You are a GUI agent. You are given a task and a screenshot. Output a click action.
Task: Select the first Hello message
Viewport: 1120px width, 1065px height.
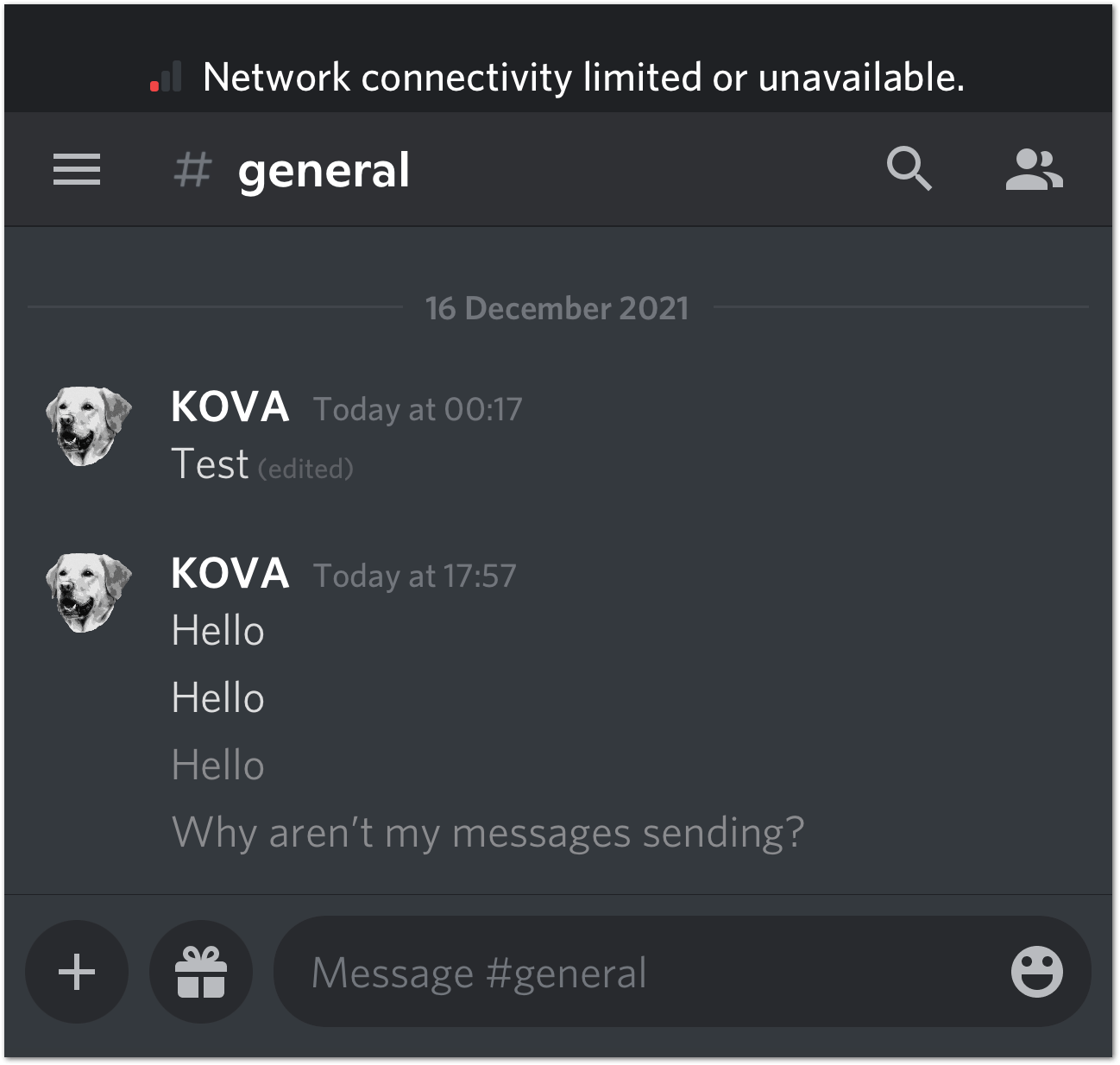click(217, 631)
